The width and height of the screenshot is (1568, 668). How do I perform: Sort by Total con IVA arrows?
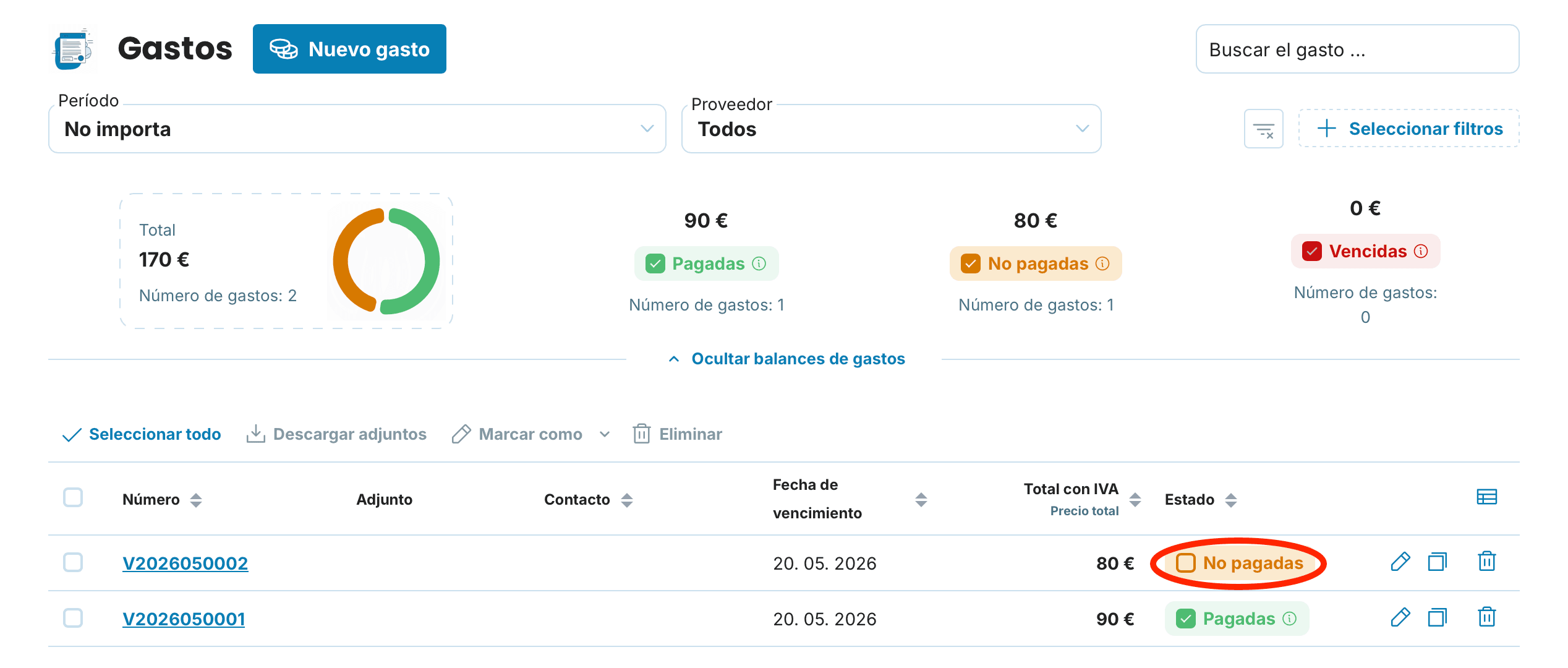coord(1135,500)
